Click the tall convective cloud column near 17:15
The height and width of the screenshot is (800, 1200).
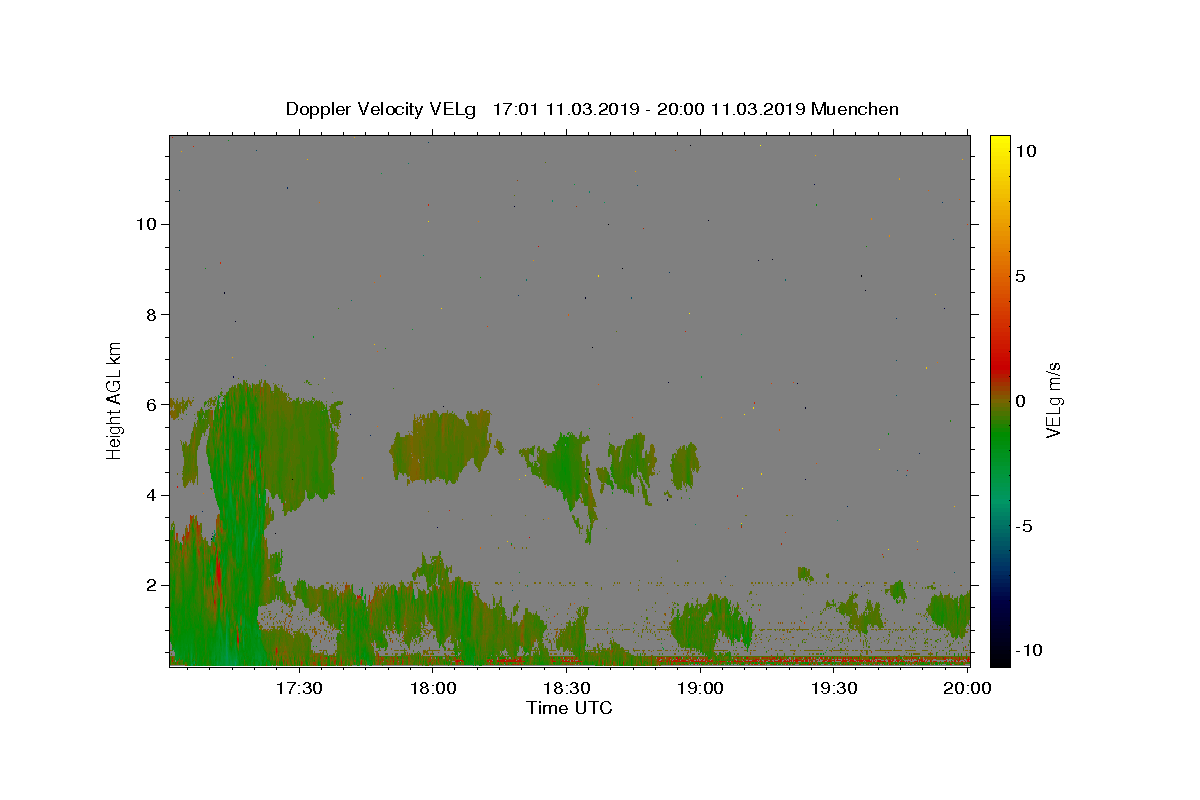coord(238,520)
